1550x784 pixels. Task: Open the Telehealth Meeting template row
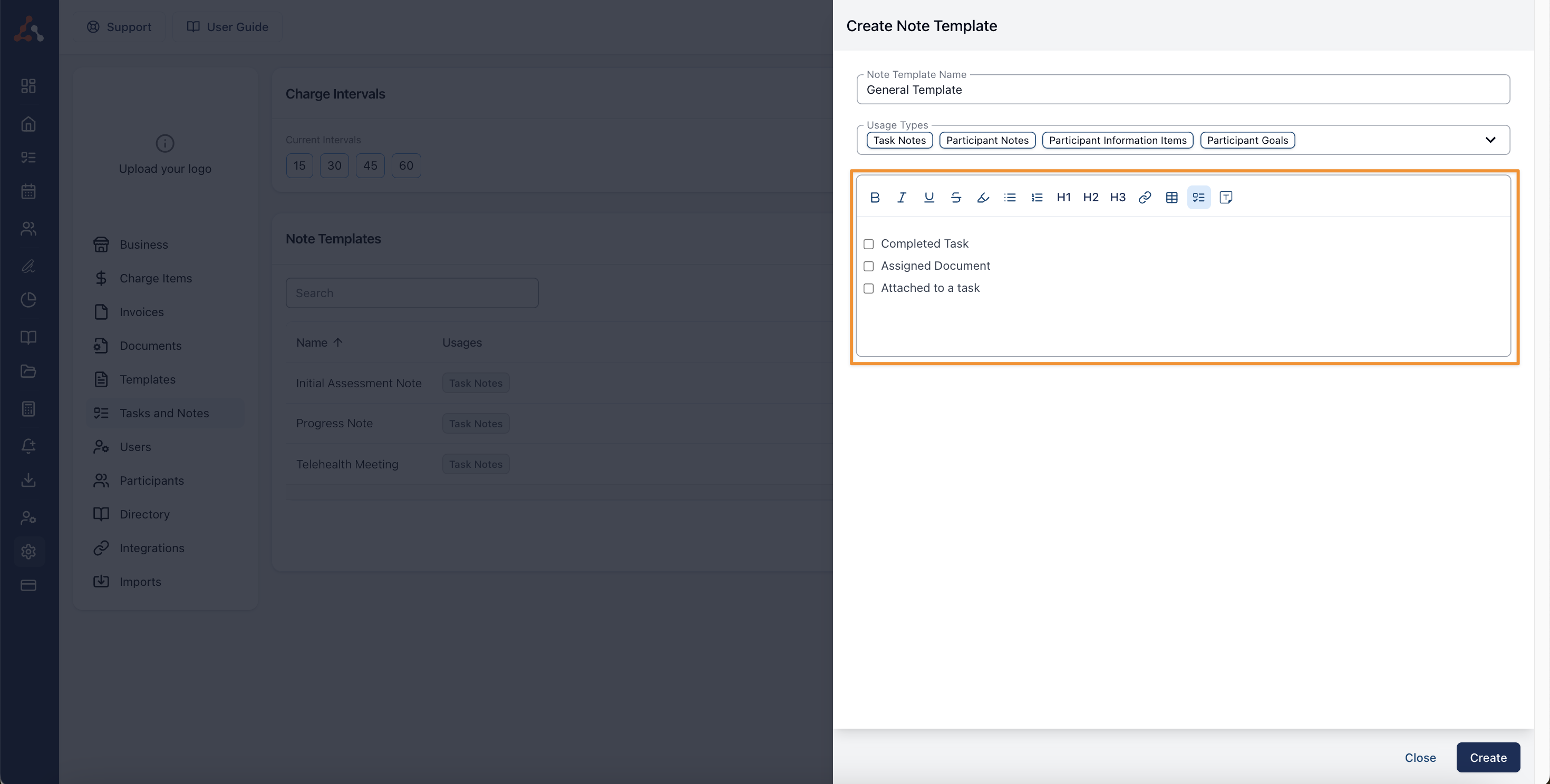click(559, 464)
